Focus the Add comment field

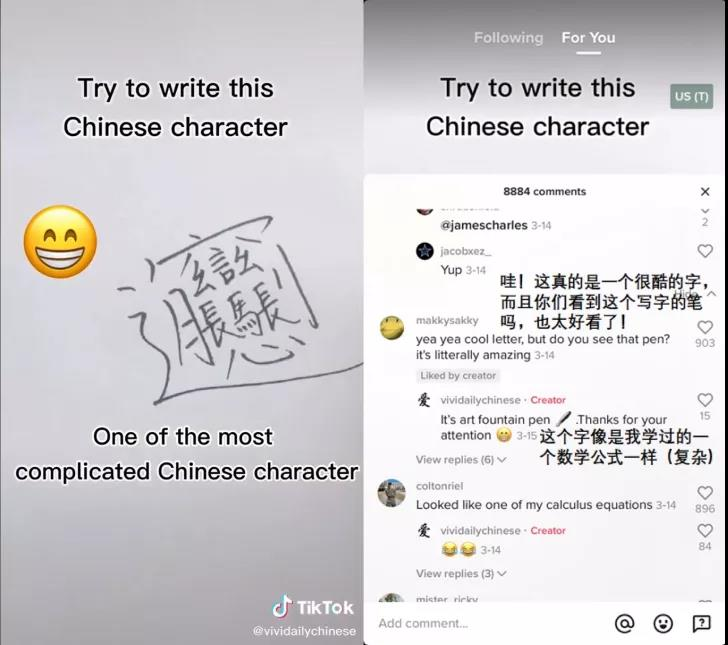tap(488, 623)
